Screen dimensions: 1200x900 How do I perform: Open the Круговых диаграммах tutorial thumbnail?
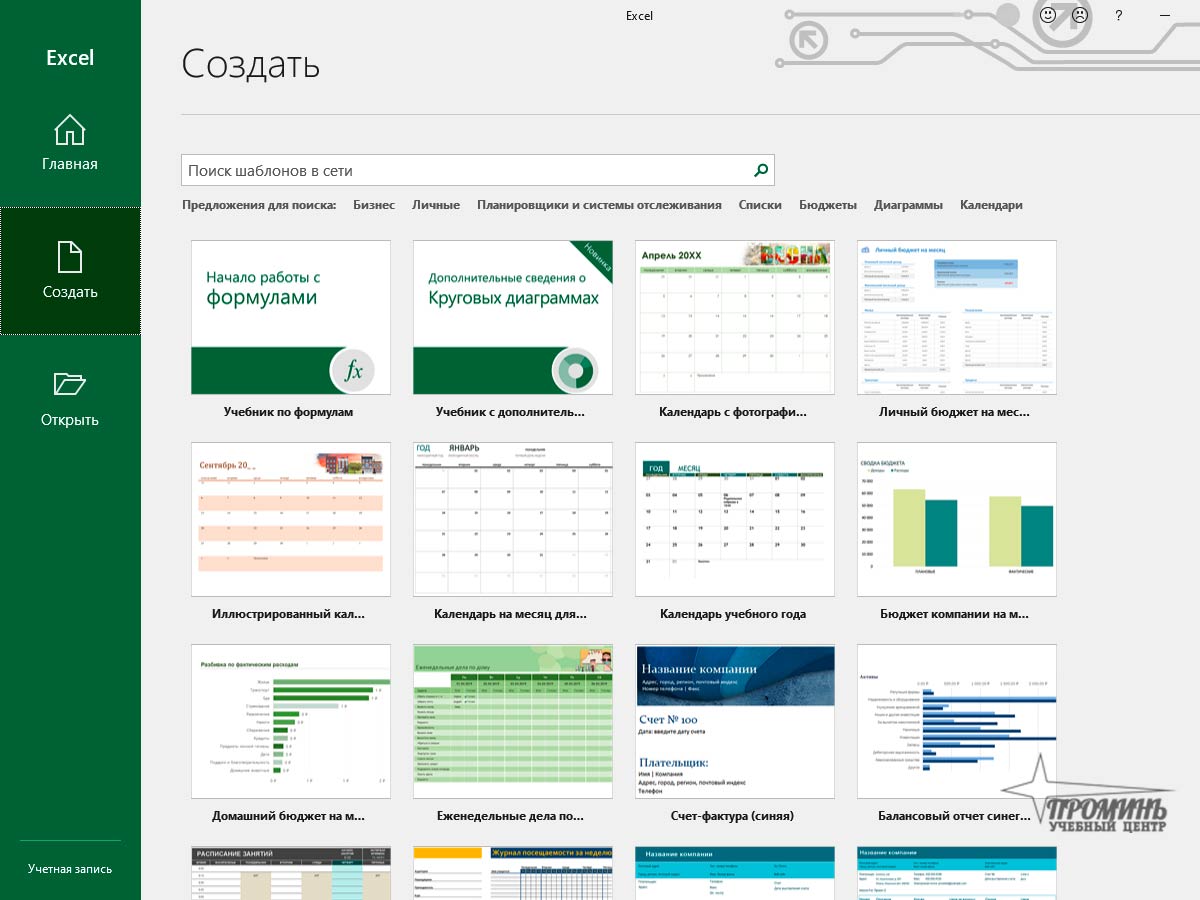click(x=513, y=317)
